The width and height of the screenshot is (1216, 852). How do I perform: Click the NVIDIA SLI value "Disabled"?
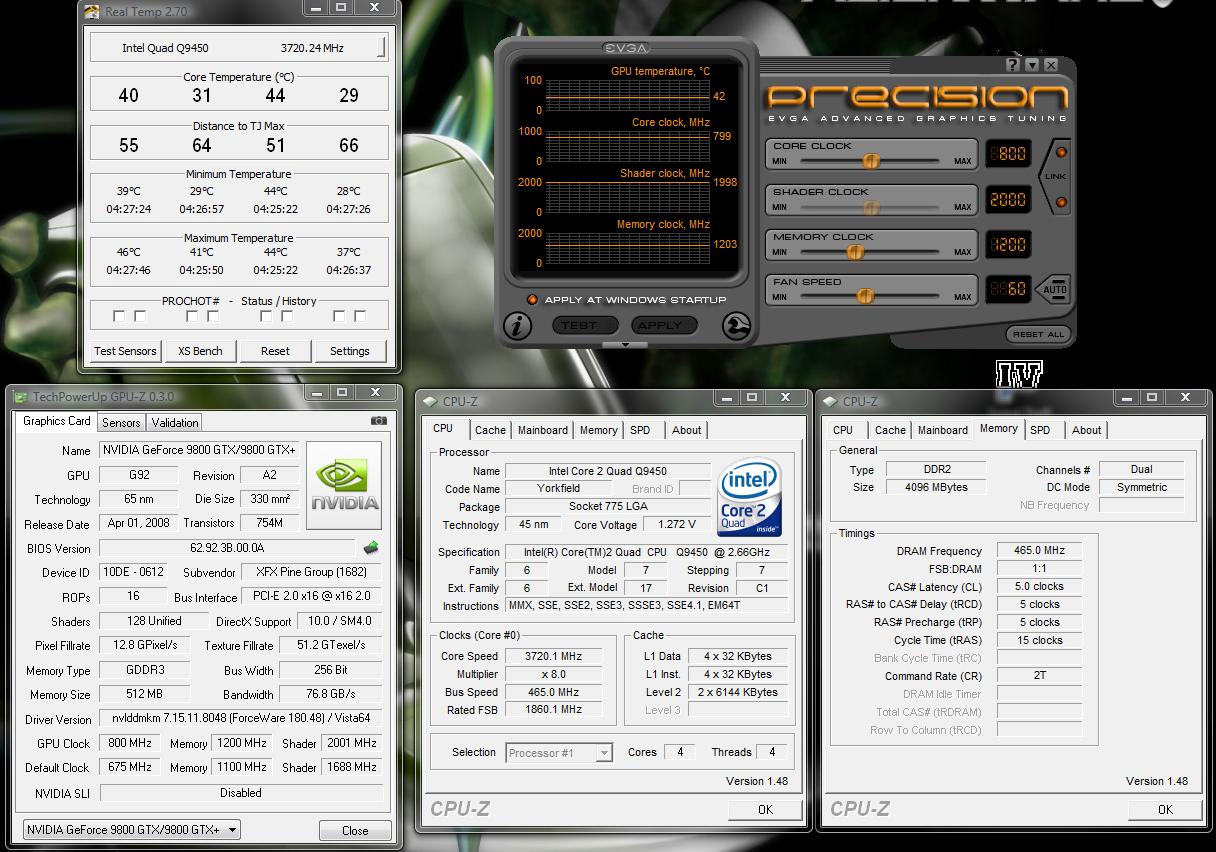point(241,793)
